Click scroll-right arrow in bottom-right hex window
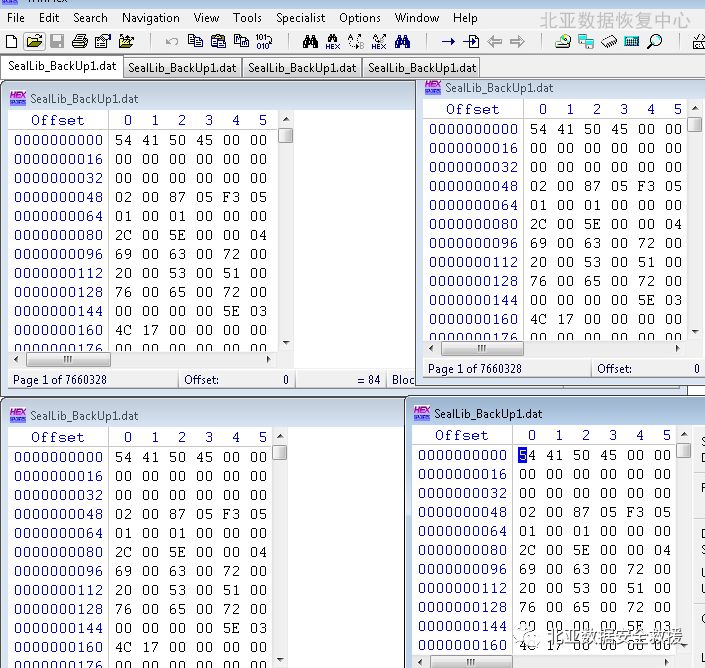Screen dimensions: 705x668 tap(666, 662)
